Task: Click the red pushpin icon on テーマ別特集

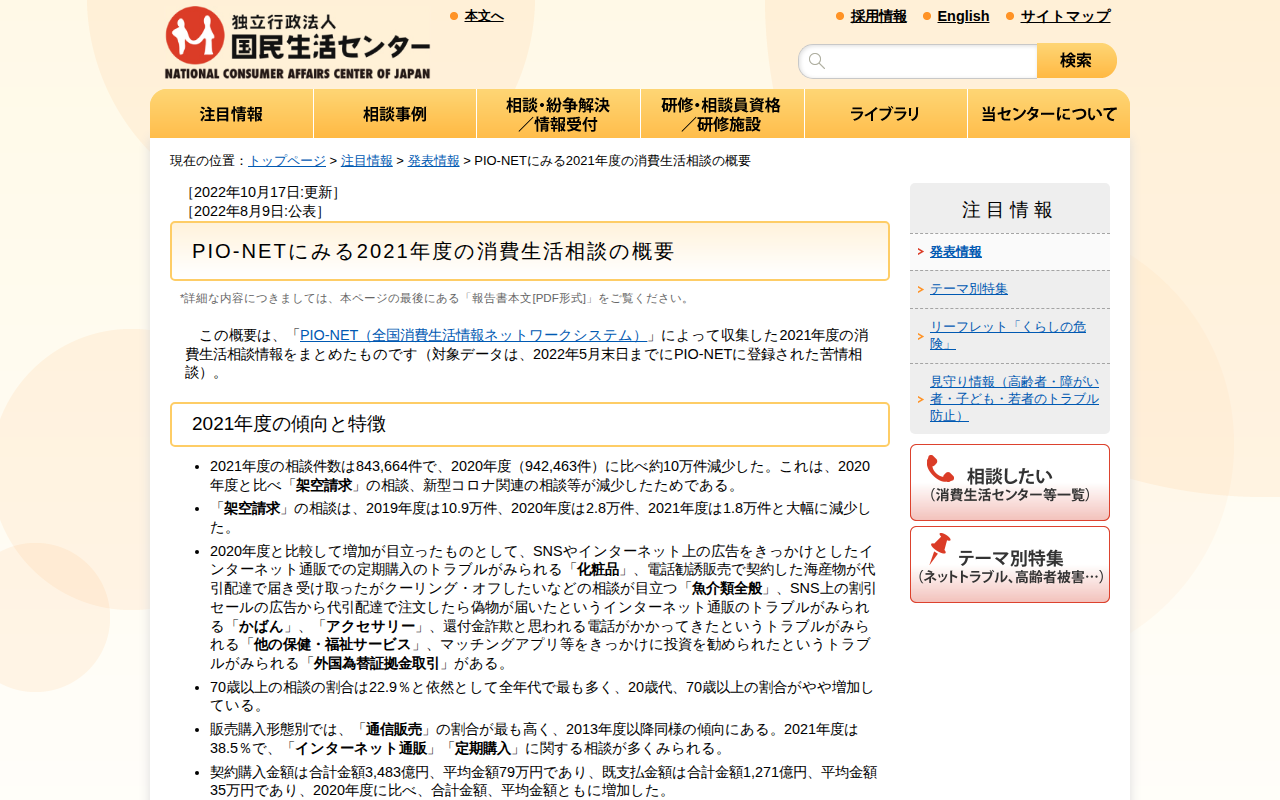Action: pyautogui.click(x=939, y=548)
